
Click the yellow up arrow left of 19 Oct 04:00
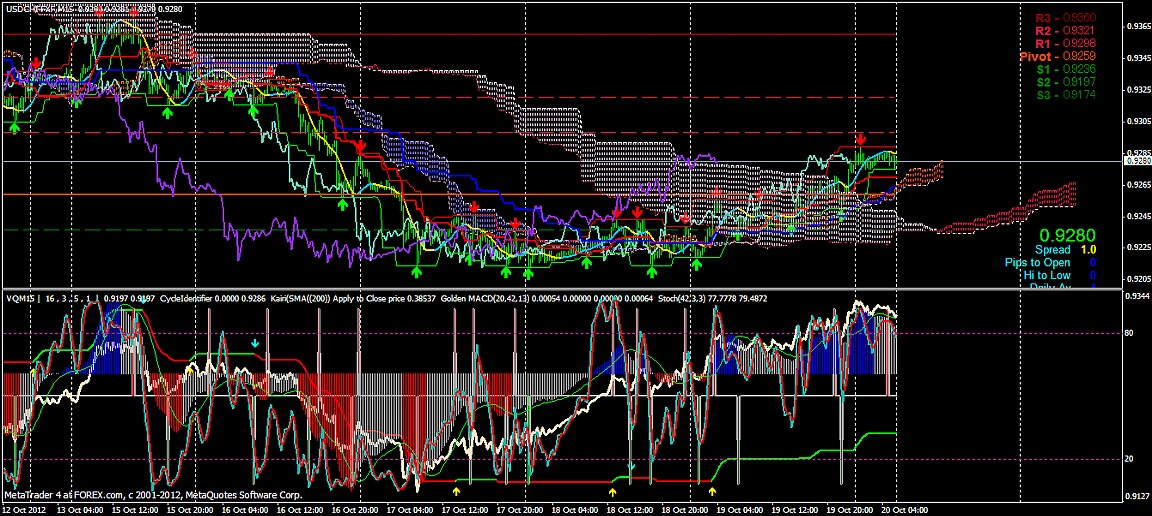(x=712, y=490)
